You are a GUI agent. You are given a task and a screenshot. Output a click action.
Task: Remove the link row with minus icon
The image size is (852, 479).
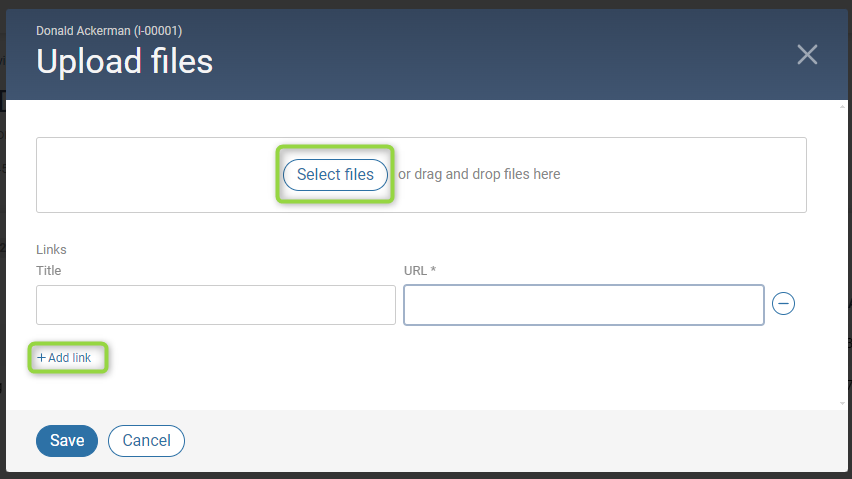click(x=783, y=304)
